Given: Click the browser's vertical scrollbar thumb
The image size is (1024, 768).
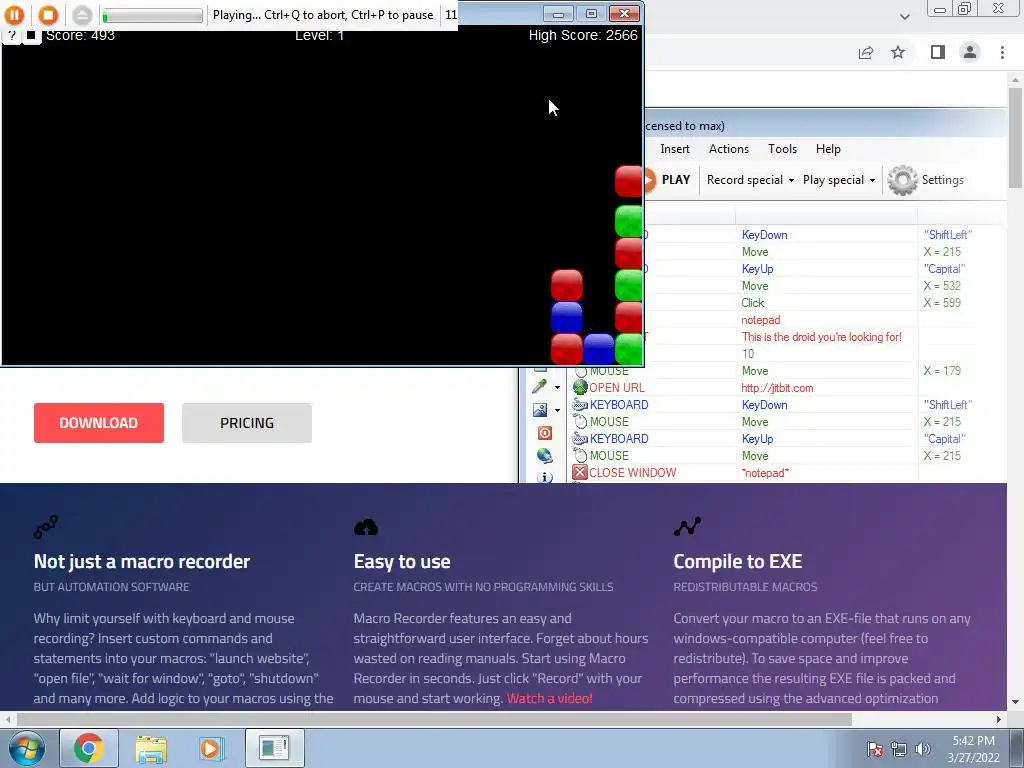Looking at the screenshot, I should (1015, 137).
